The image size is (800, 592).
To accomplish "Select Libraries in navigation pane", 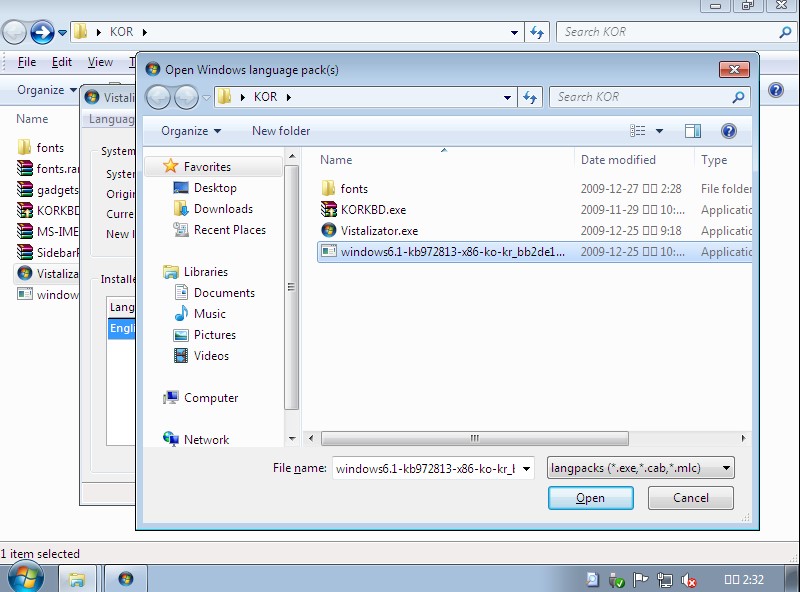I will click(195, 272).
